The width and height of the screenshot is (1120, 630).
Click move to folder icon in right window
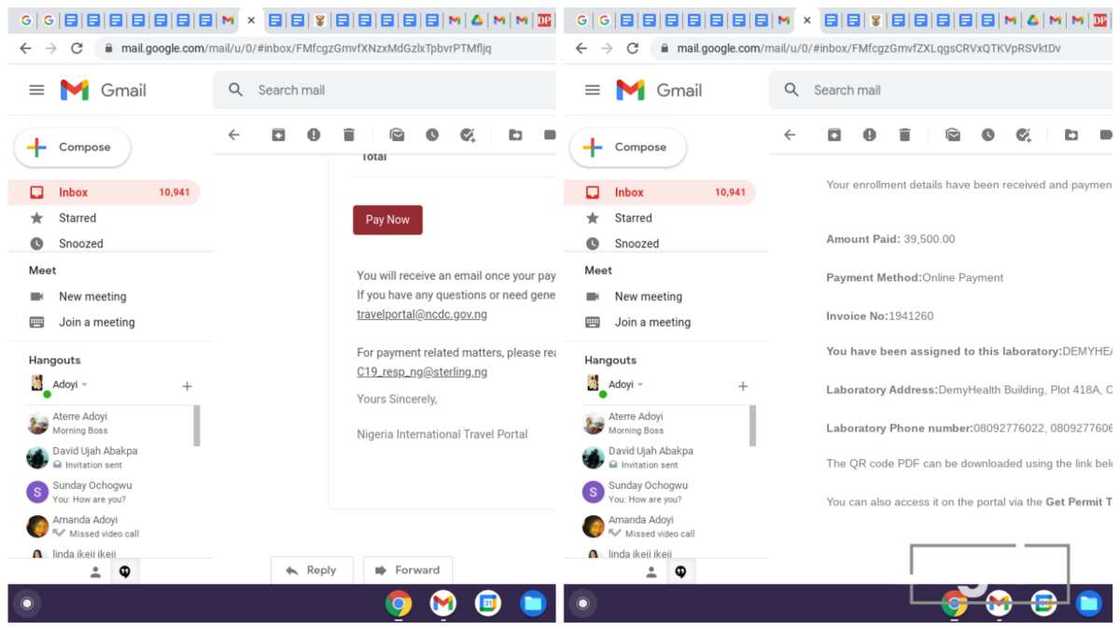[x=1071, y=135]
